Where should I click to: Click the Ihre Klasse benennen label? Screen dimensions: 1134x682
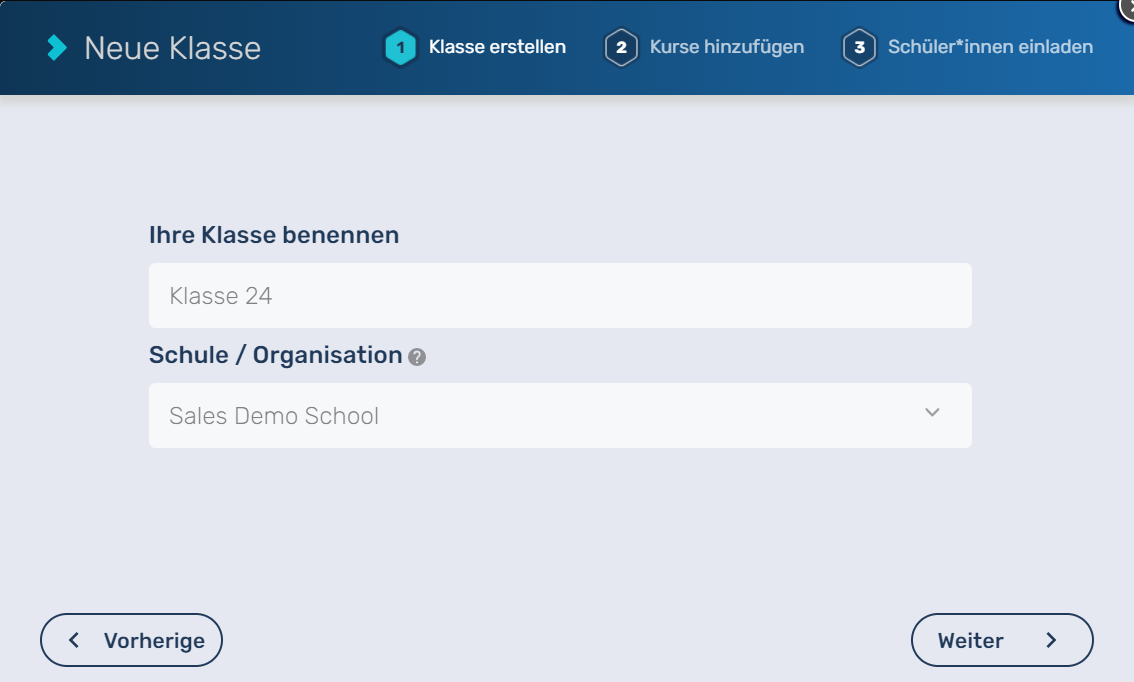click(274, 235)
